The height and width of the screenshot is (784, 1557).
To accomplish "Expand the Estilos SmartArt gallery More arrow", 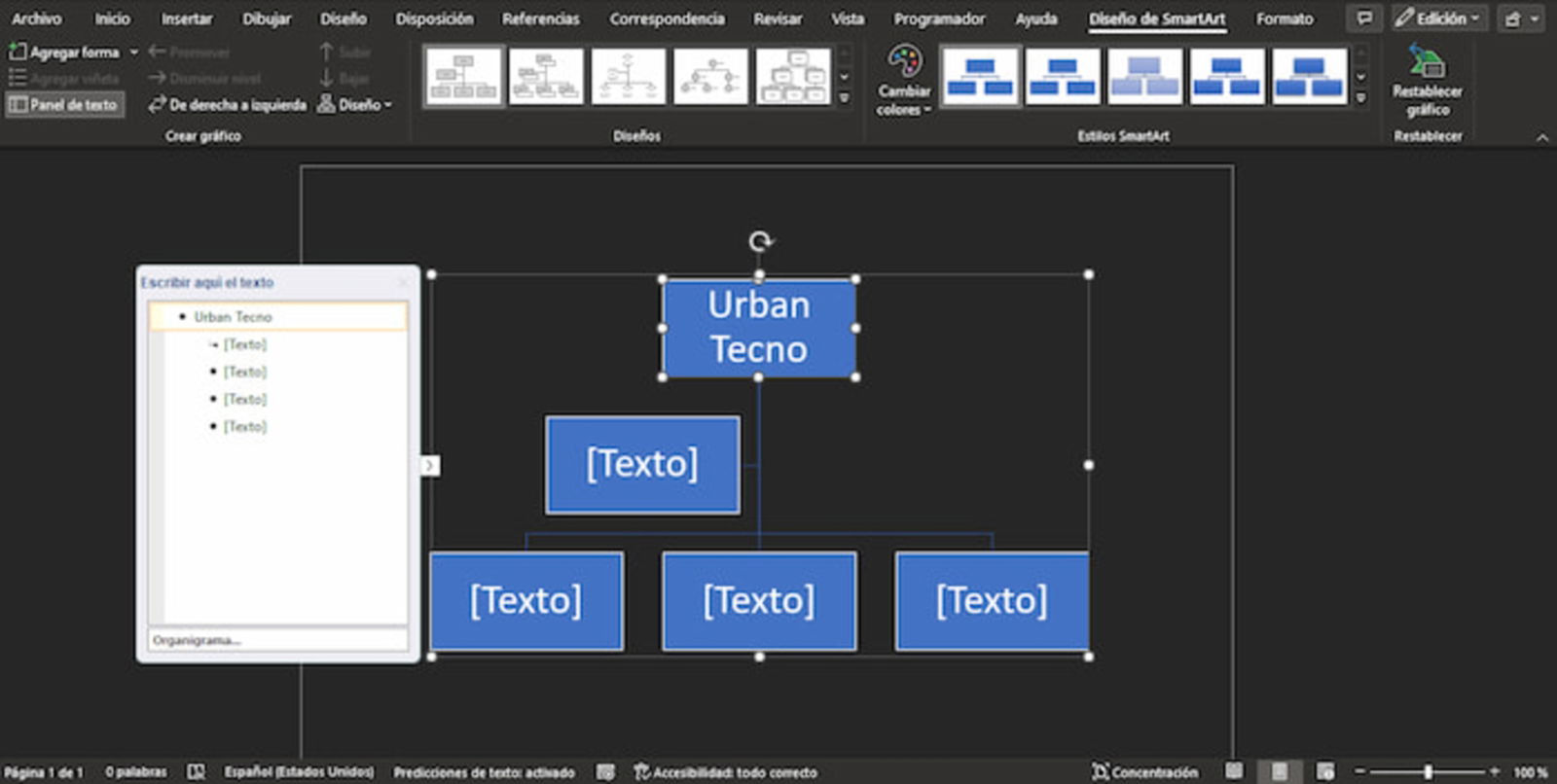I will click(x=1361, y=98).
